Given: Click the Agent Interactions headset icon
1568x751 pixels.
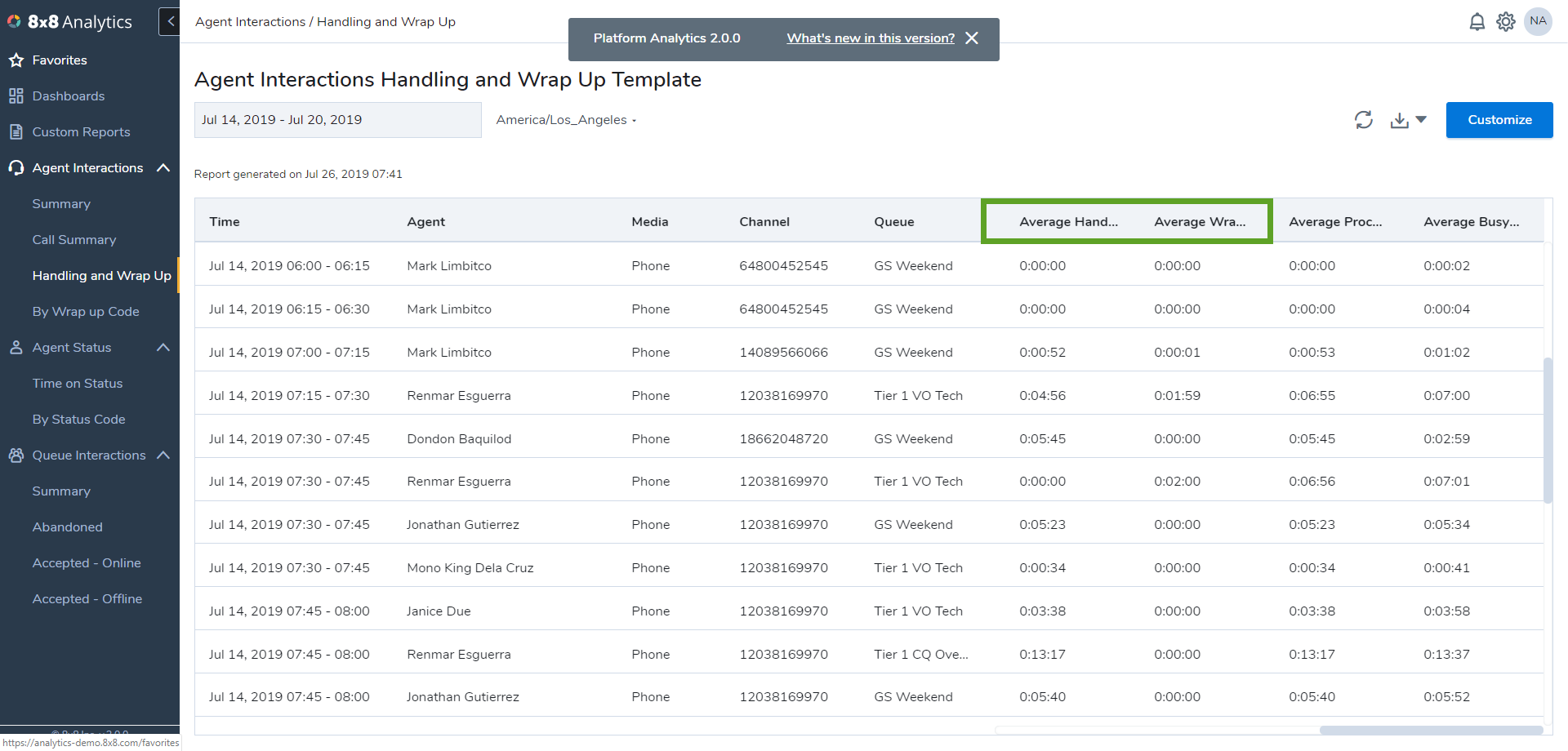Looking at the screenshot, I should pos(16,167).
